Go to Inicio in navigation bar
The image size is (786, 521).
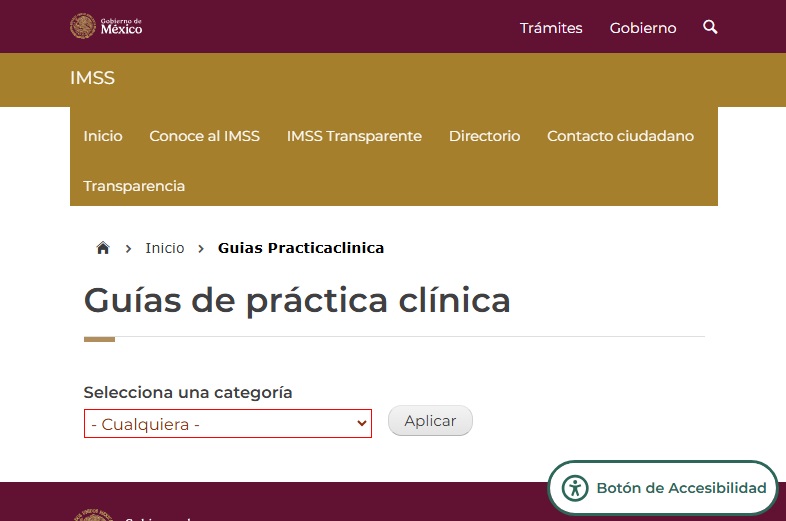tap(103, 136)
